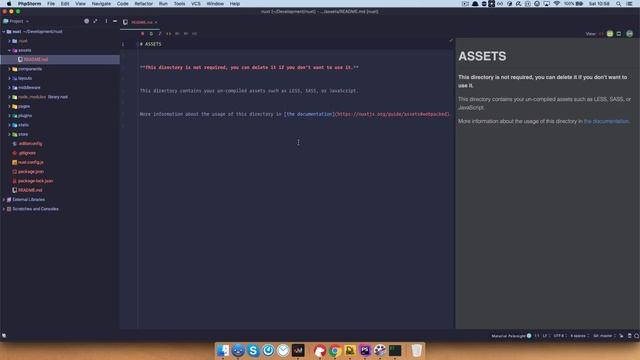Image resolution: width=640 pixels, height=360 pixels.
Task: Click the macOS Spotlight search icon
Action: click(619, 4)
